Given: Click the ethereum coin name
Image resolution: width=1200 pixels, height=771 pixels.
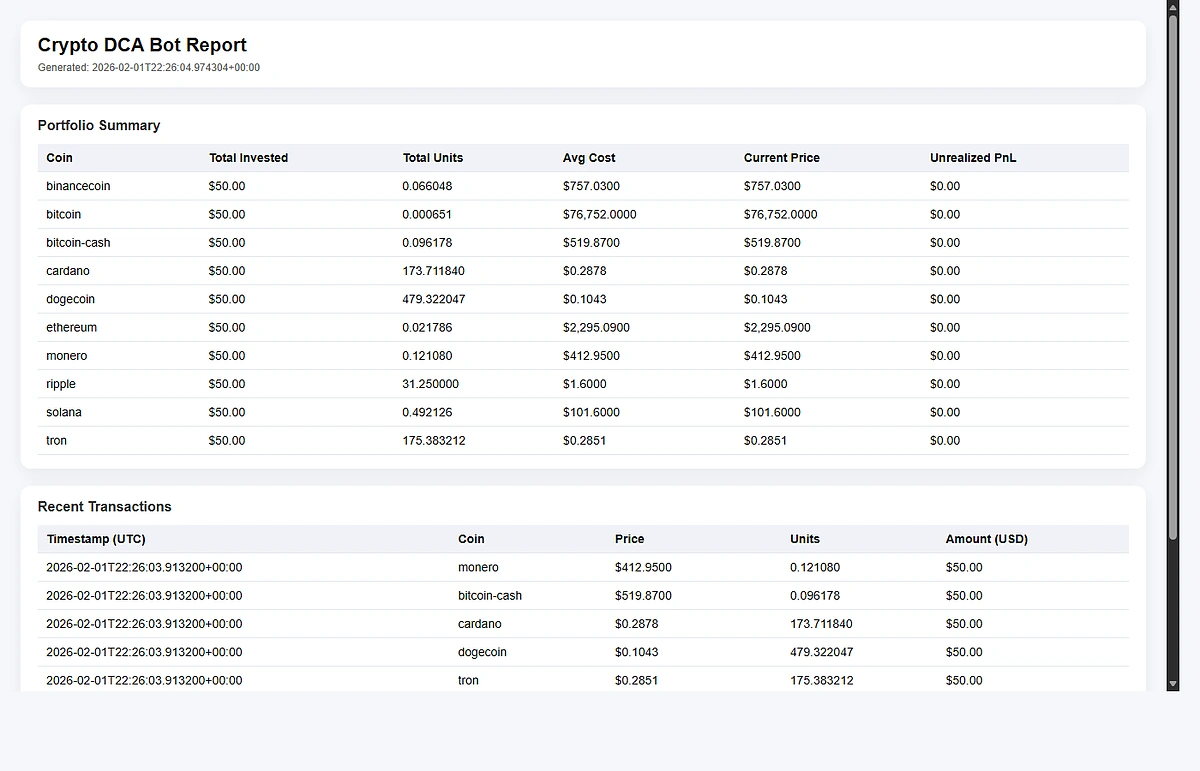Looking at the screenshot, I should 71,327.
